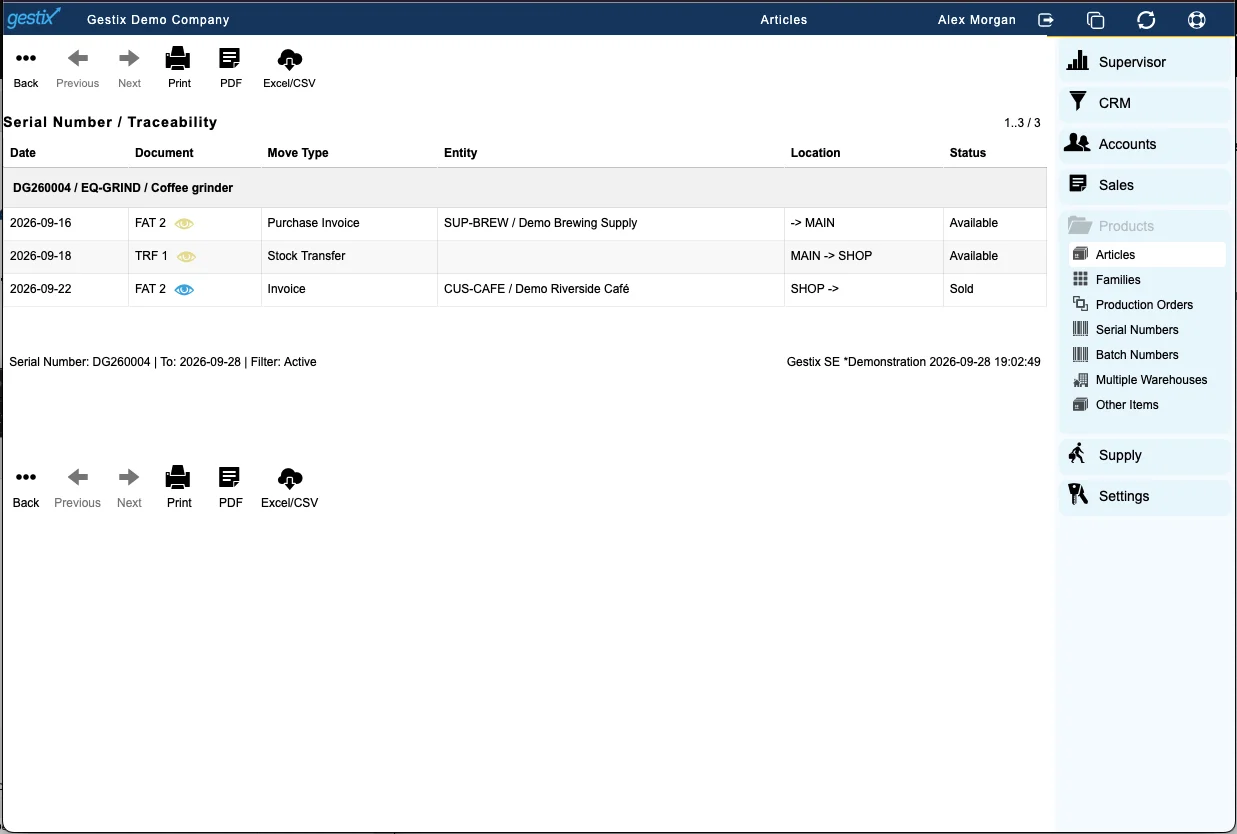Click the Alex Morgan user name

[x=977, y=20]
